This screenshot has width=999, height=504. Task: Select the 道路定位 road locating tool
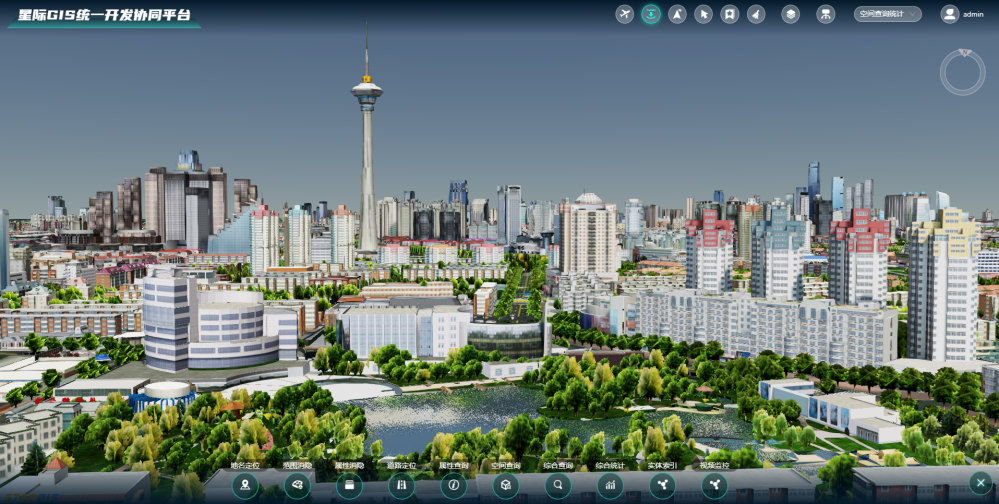[x=401, y=485]
